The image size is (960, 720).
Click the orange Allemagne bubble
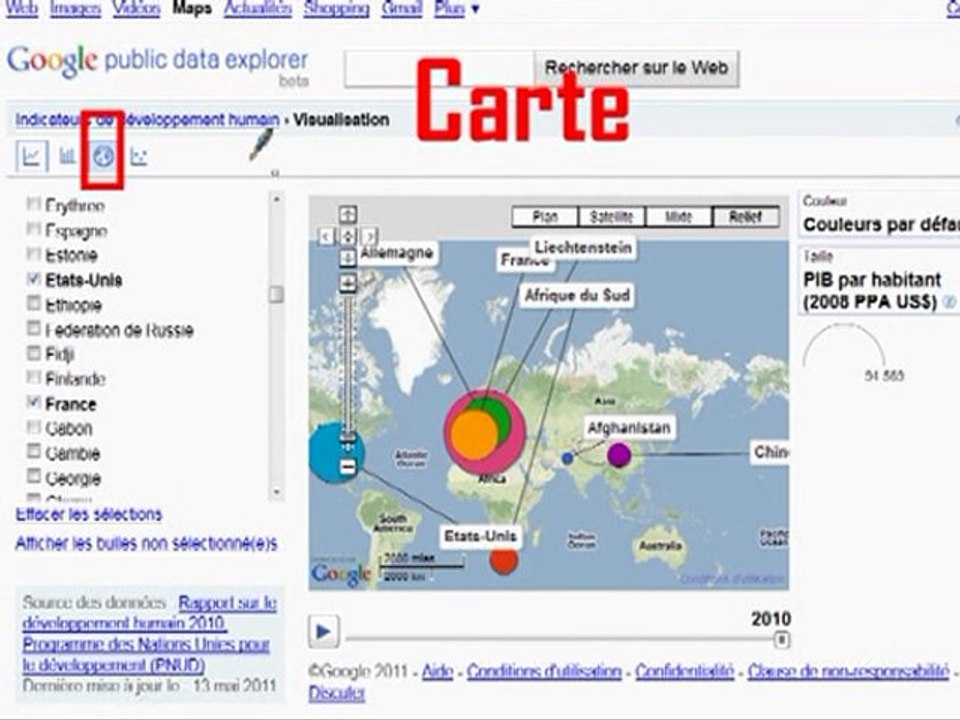coord(474,434)
